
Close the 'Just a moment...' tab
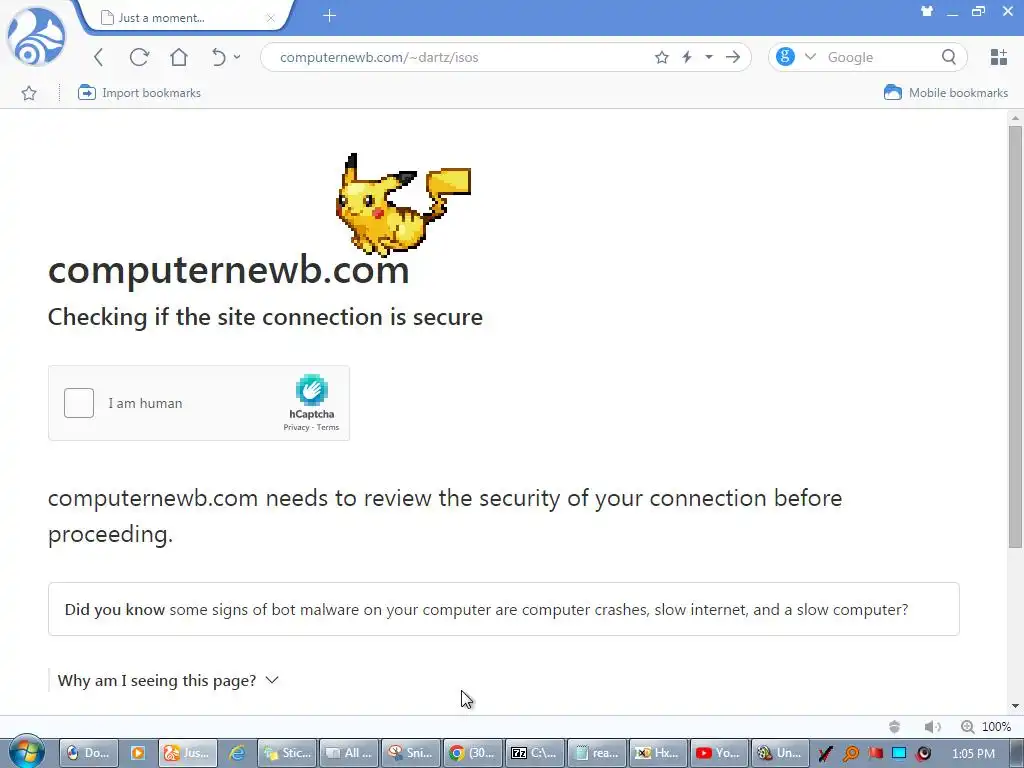click(x=270, y=18)
